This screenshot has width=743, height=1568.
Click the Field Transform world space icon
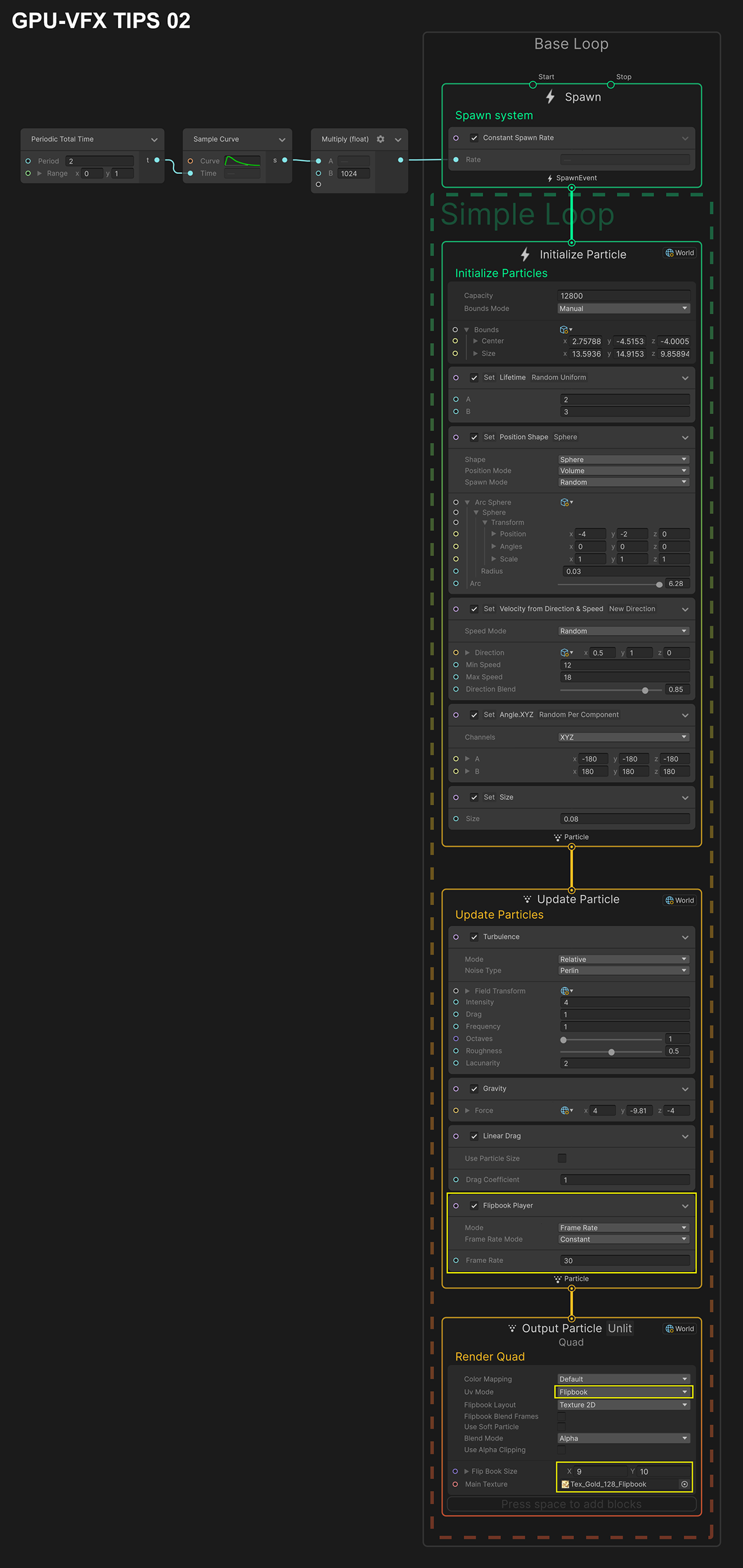pyautogui.click(x=565, y=991)
